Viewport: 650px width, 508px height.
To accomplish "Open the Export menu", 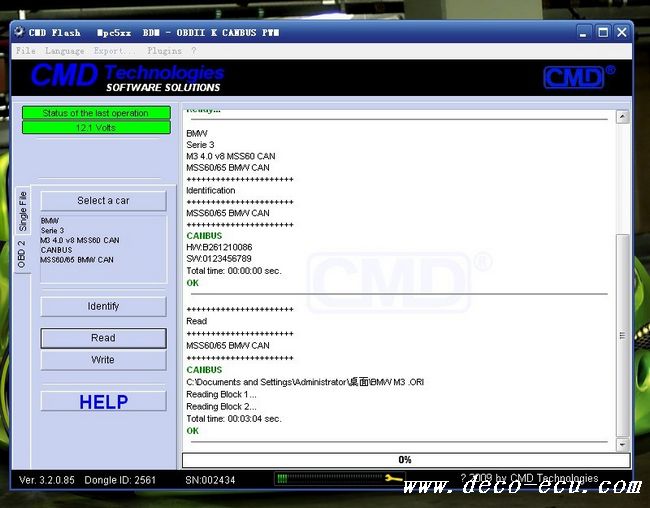I will coord(114,51).
